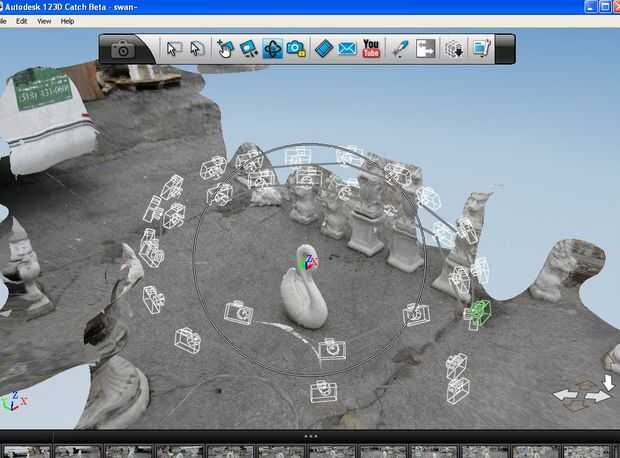The height and width of the screenshot is (458, 620).
Task: Click the colored axis gizmo on the swan's head
Action: coord(309,262)
